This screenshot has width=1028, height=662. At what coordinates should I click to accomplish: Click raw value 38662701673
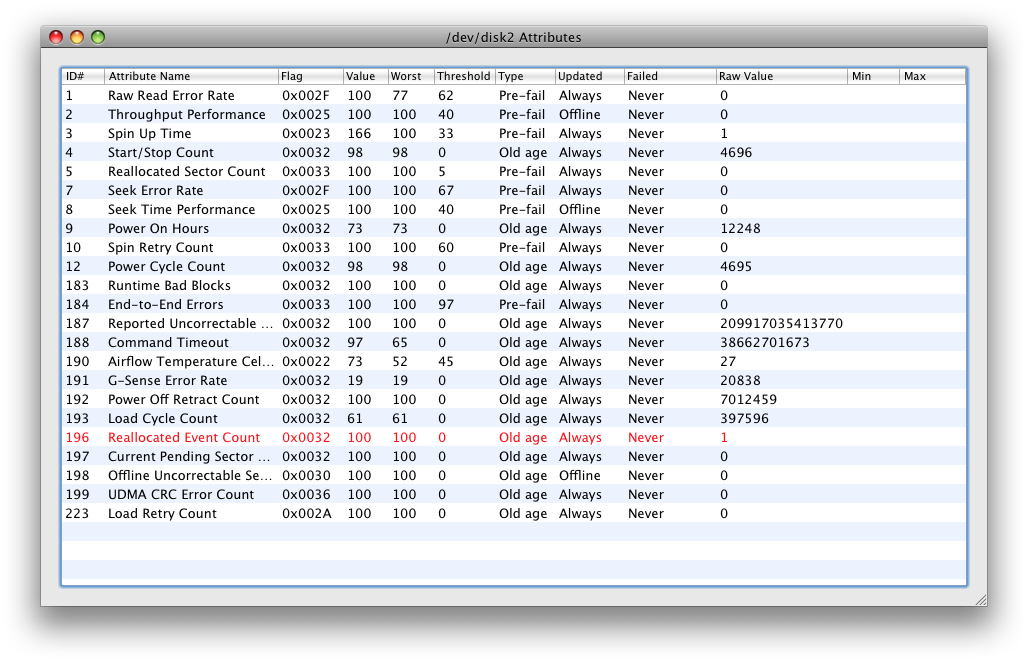pyautogui.click(x=764, y=343)
